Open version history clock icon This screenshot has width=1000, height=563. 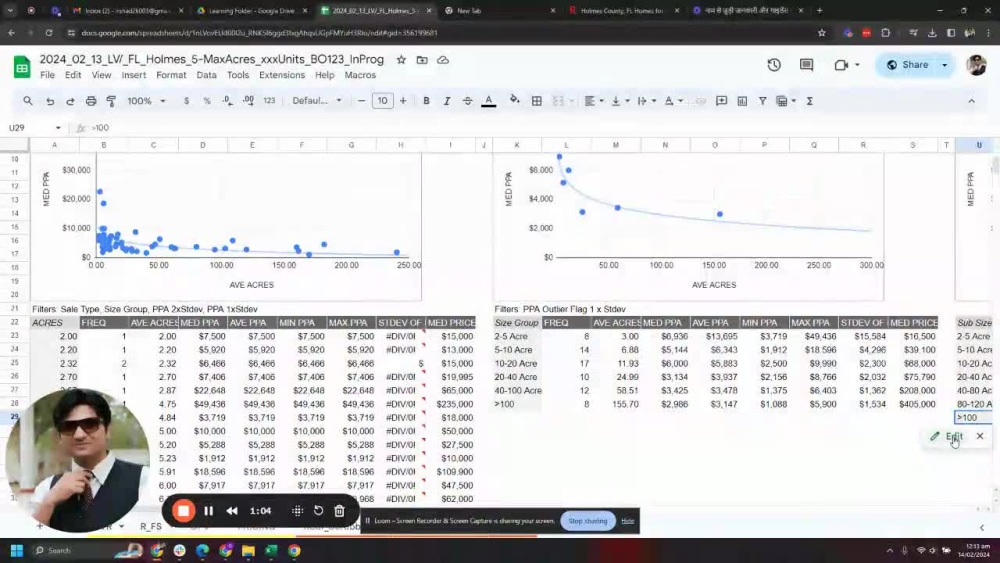click(x=774, y=65)
